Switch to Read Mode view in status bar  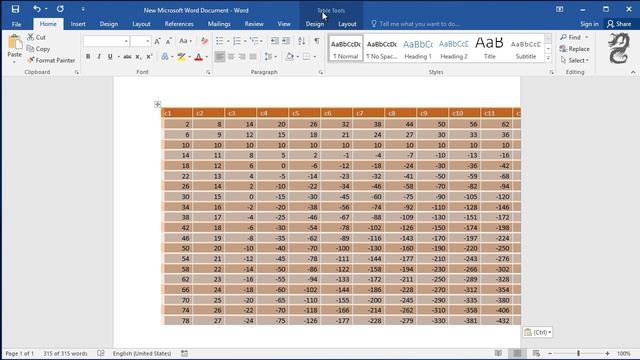[498, 353]
